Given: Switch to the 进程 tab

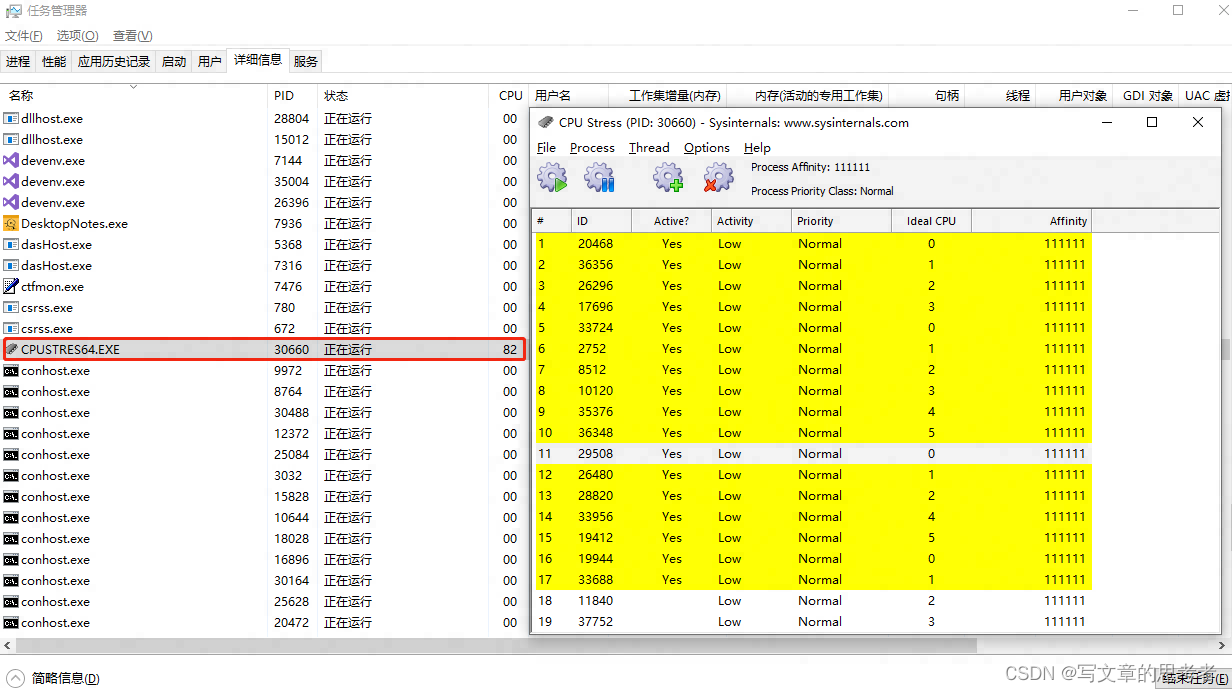Looking at the screenshot, I should tap(18, 61).
